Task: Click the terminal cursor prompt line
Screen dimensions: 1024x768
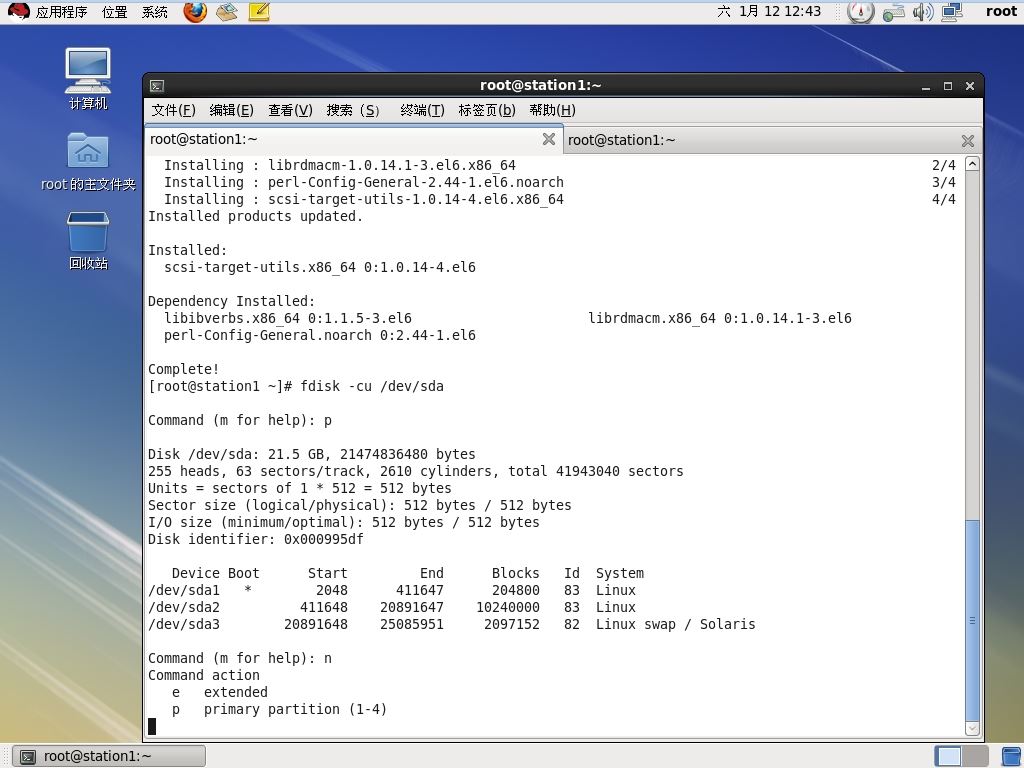Action: coord(152,726)
